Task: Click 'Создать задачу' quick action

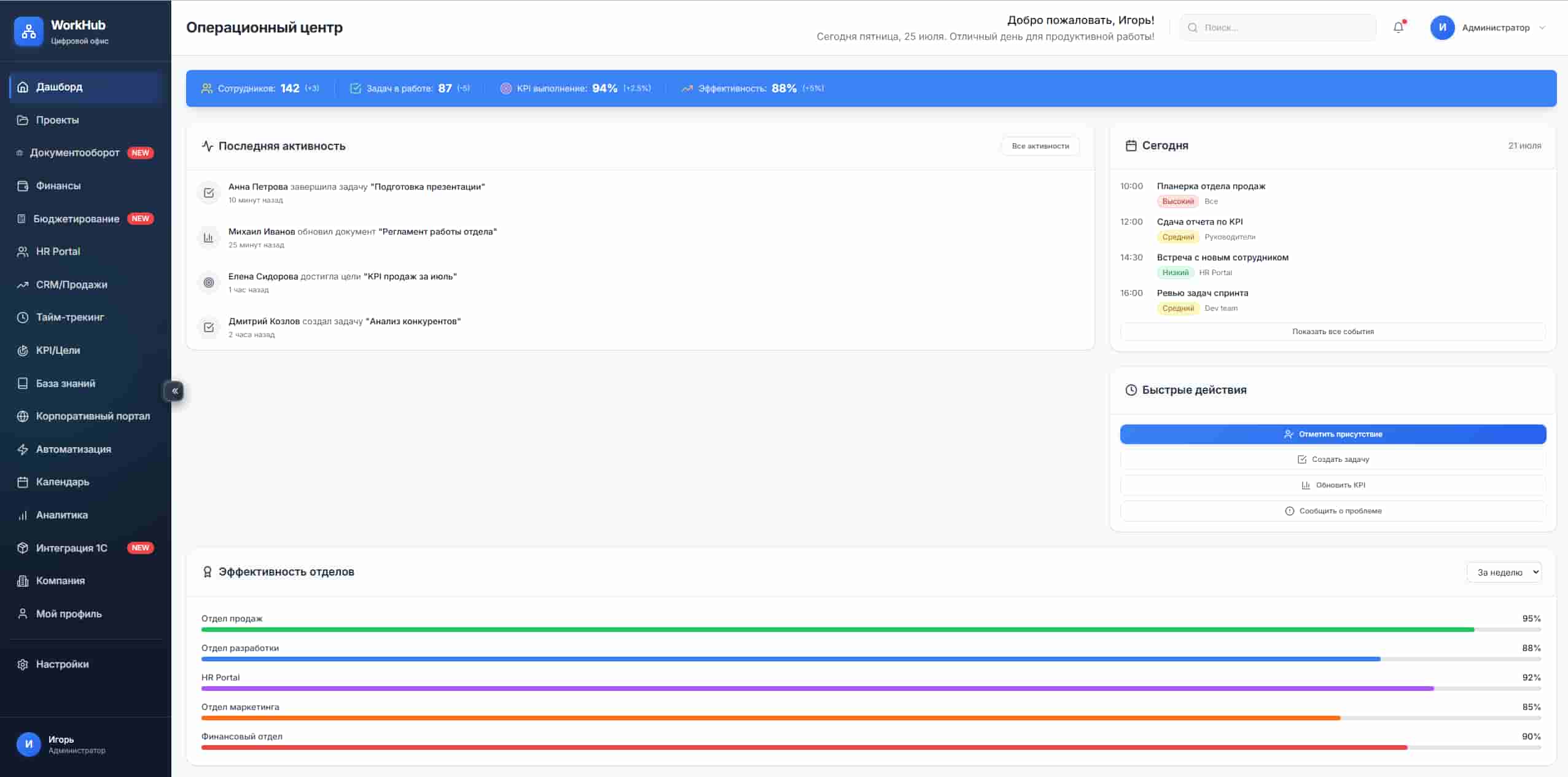Action: [x=1333, y=459]
